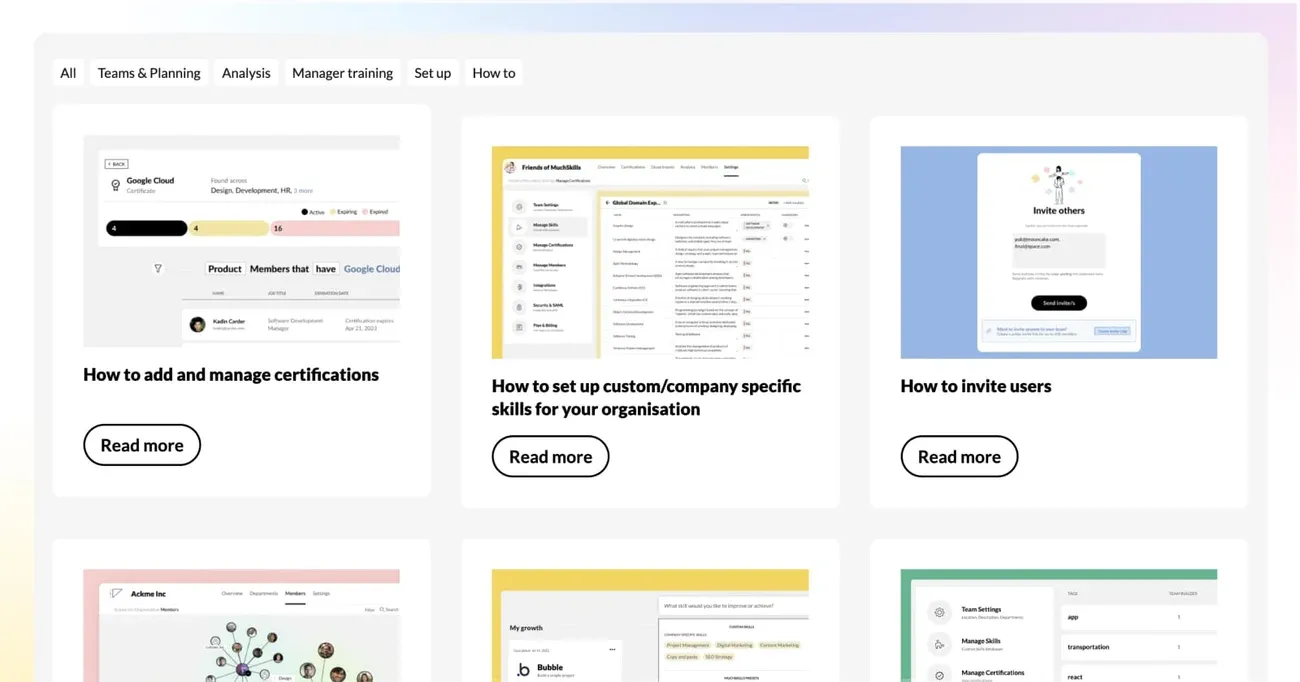1300x682 pixels.
Task: Open the Team Settings skills list thumbnail
Action: (x=1059, y=626)
